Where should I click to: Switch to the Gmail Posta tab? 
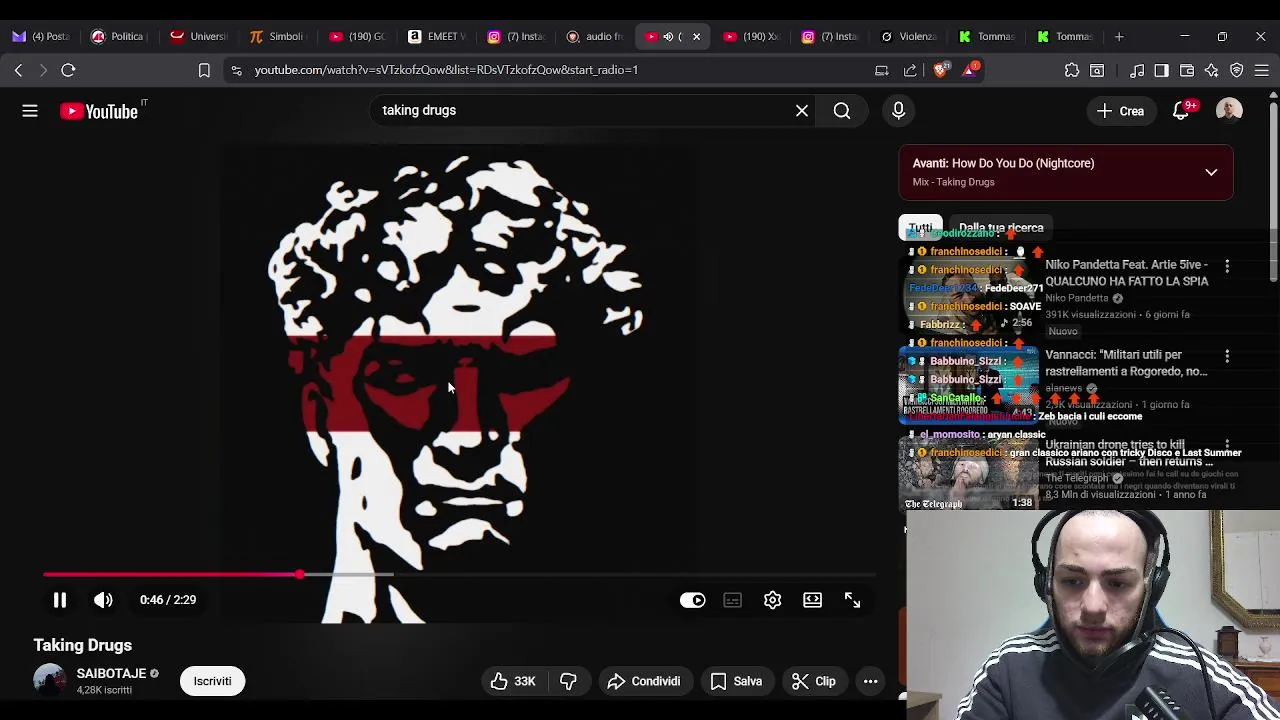(41, 37)
